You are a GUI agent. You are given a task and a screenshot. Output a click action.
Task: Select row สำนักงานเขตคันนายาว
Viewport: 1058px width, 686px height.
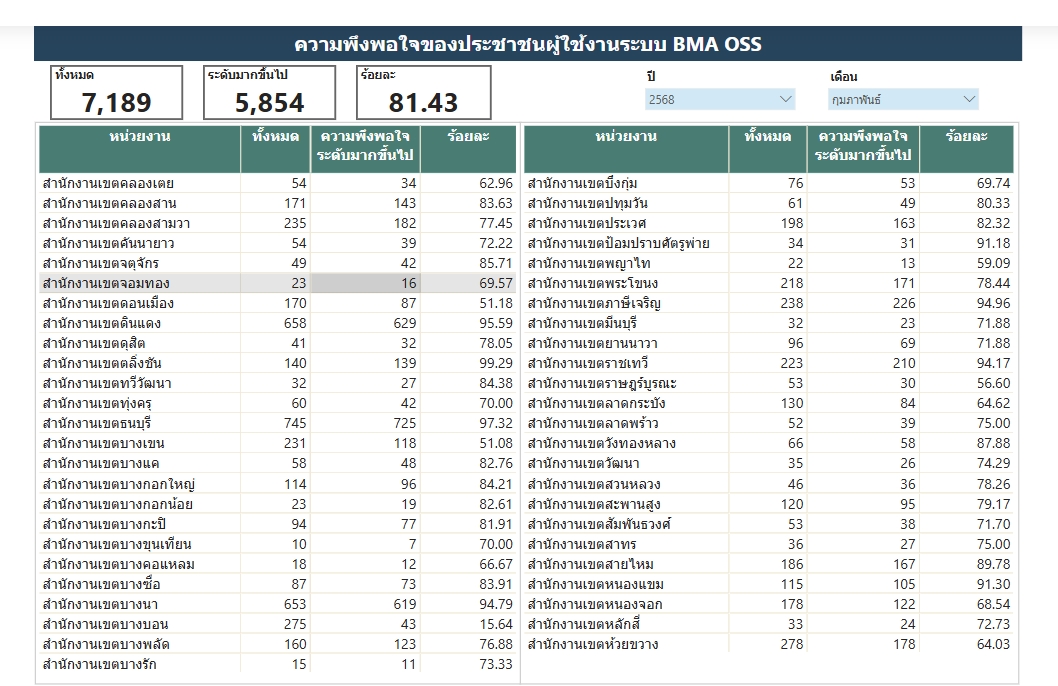coord(277,244)
